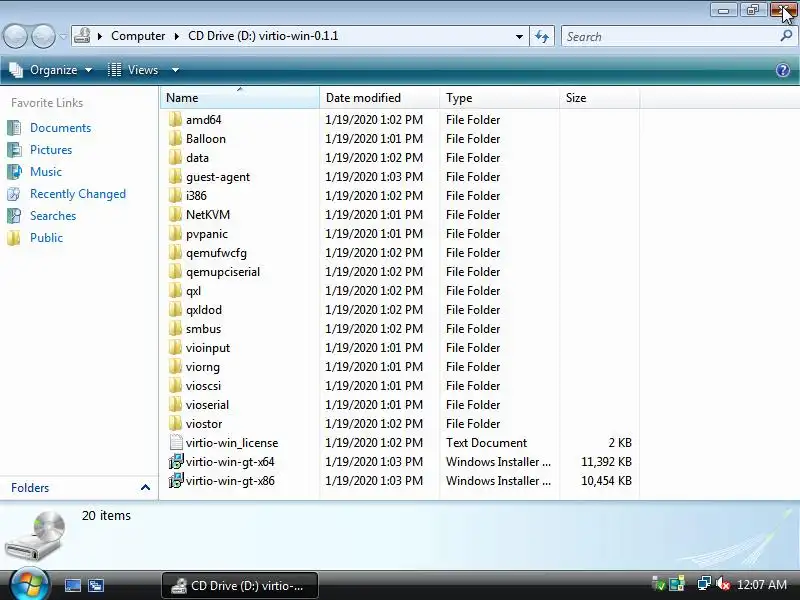The image size is (800, 600).
Task: Select the smbus folder icon
Action: [x=175, y=329]
